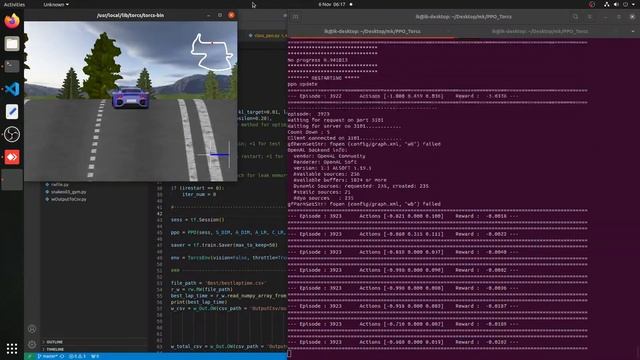Click the purple car in the TORCS view
Image resolution: width=640 pixels, height=360 pixels.
[x=130, y=98]
